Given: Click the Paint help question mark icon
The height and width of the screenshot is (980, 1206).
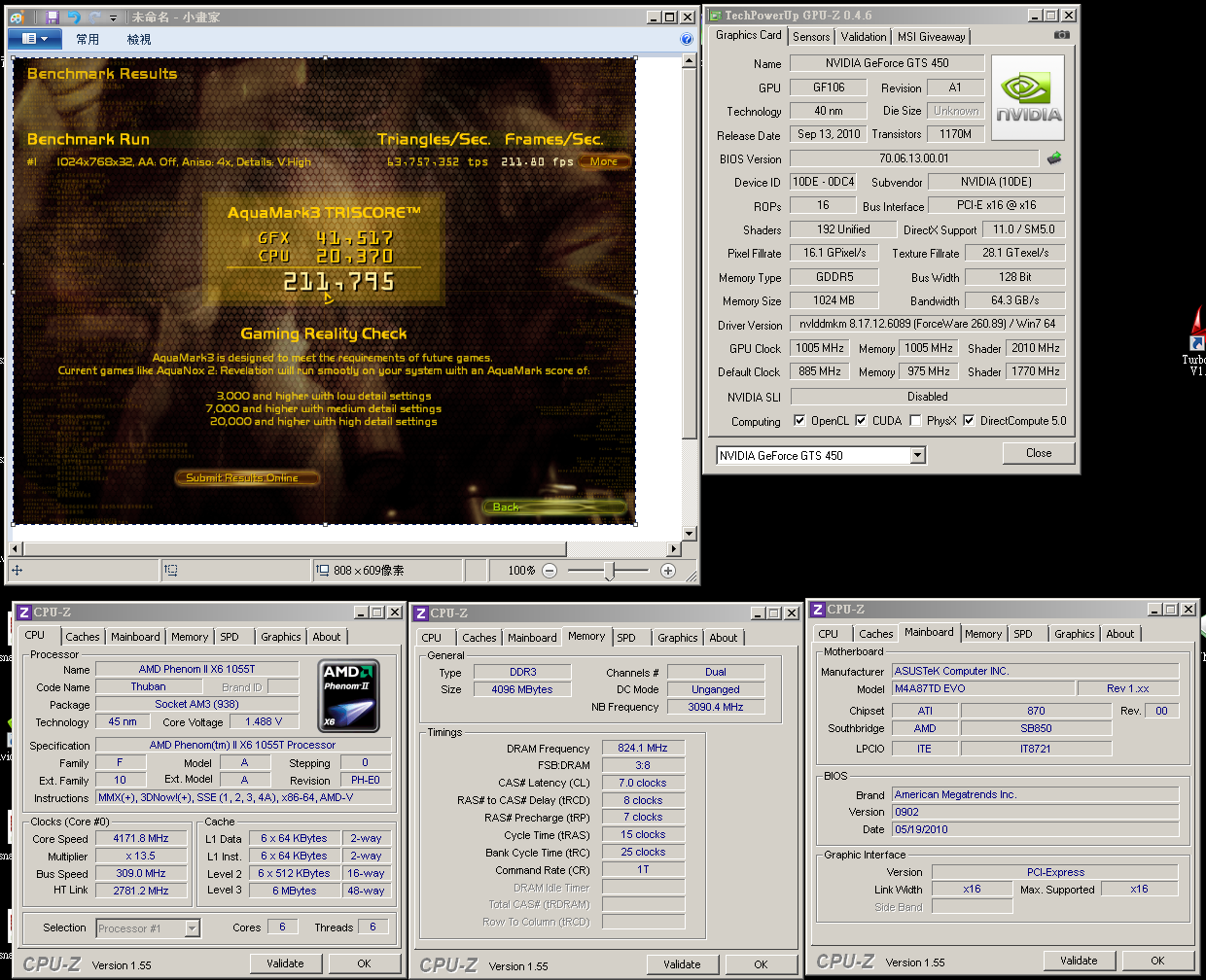Looking at the screenshot, I should point(687,39).
